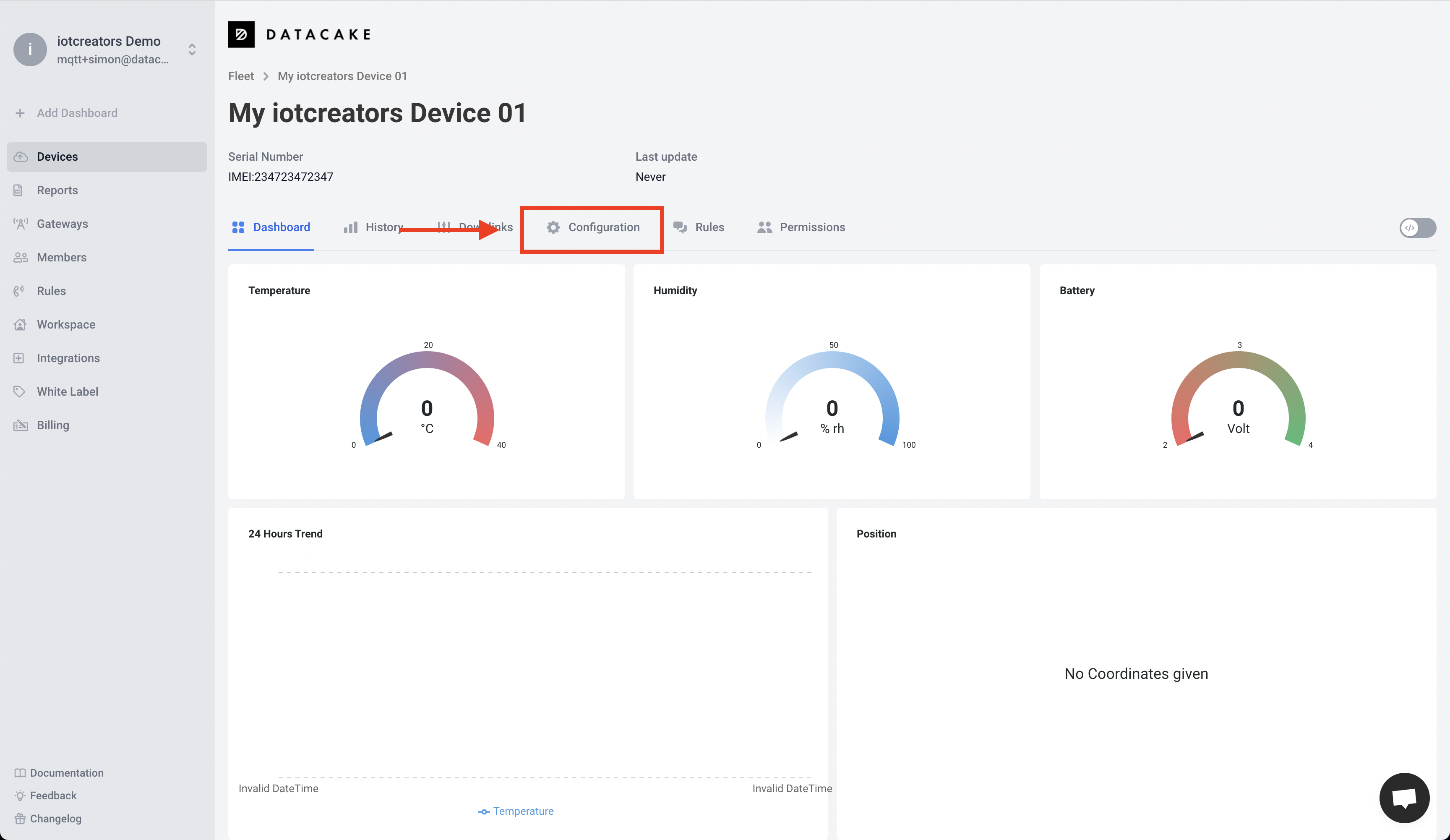Expand the workspace switcher chevrons
Image resolution: width=1450 pixels, height=840 pixels.
point(192,50)
